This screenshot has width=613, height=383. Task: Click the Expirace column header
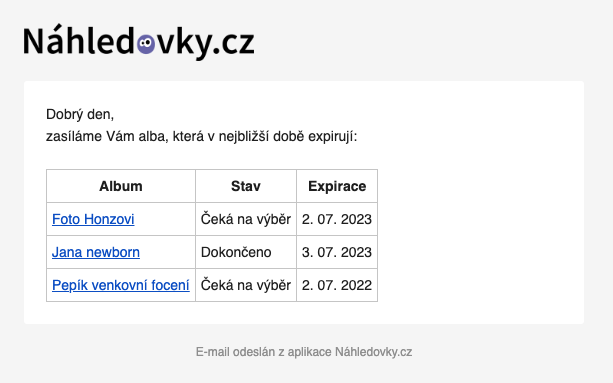pos(337,186)
